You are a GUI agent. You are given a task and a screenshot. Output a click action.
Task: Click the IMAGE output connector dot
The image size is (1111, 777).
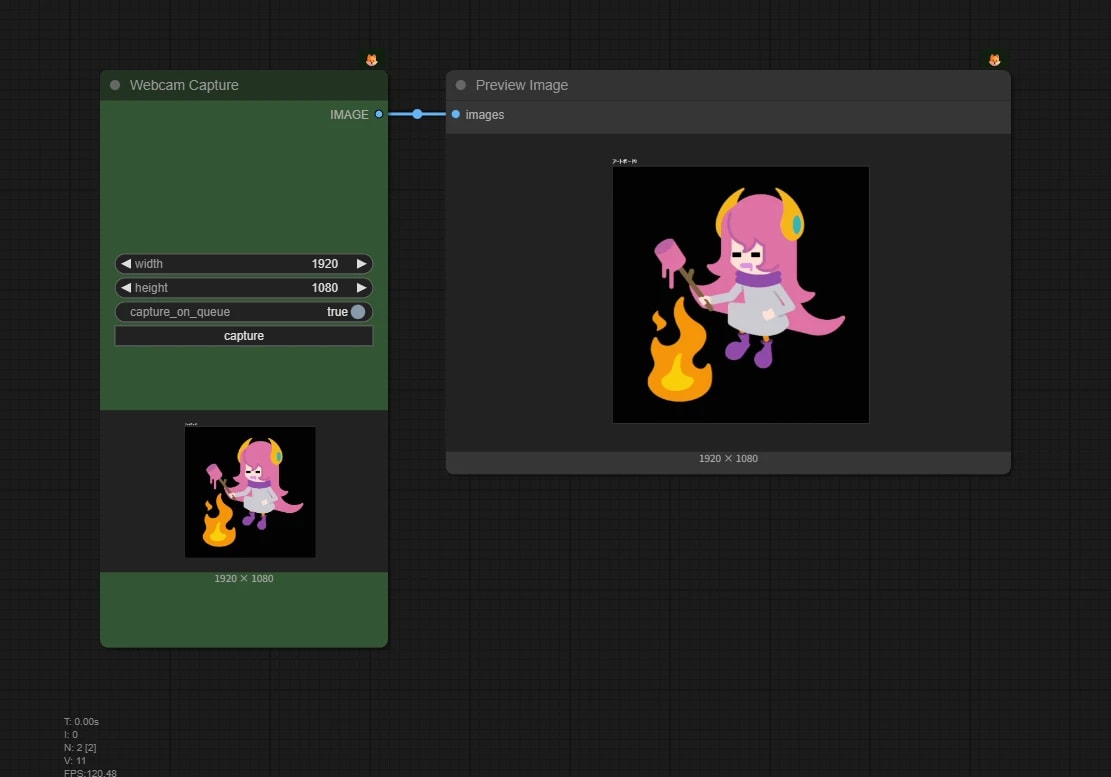[379, 114]
